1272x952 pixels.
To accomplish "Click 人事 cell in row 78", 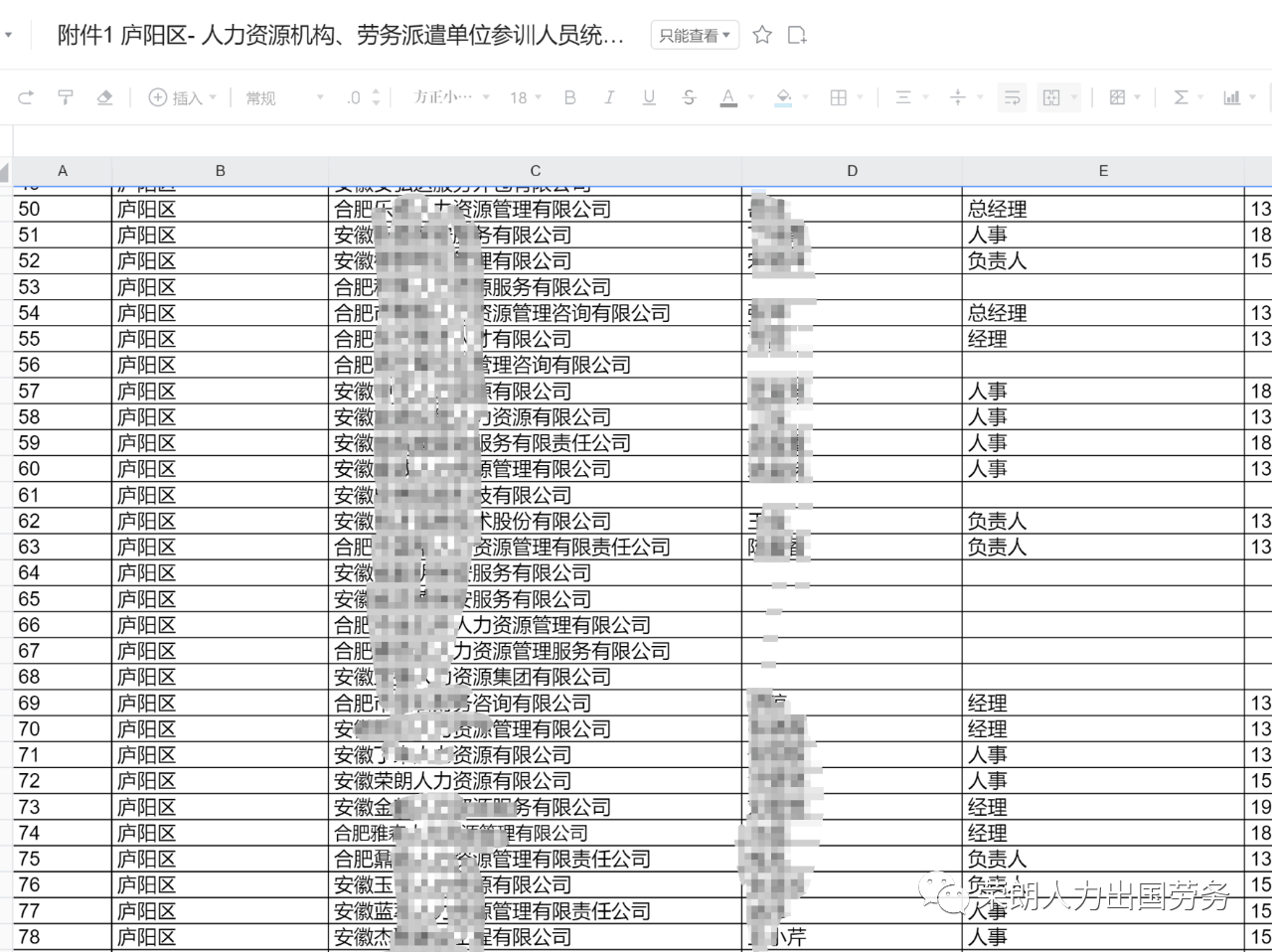I will [x=1103, y=937].
